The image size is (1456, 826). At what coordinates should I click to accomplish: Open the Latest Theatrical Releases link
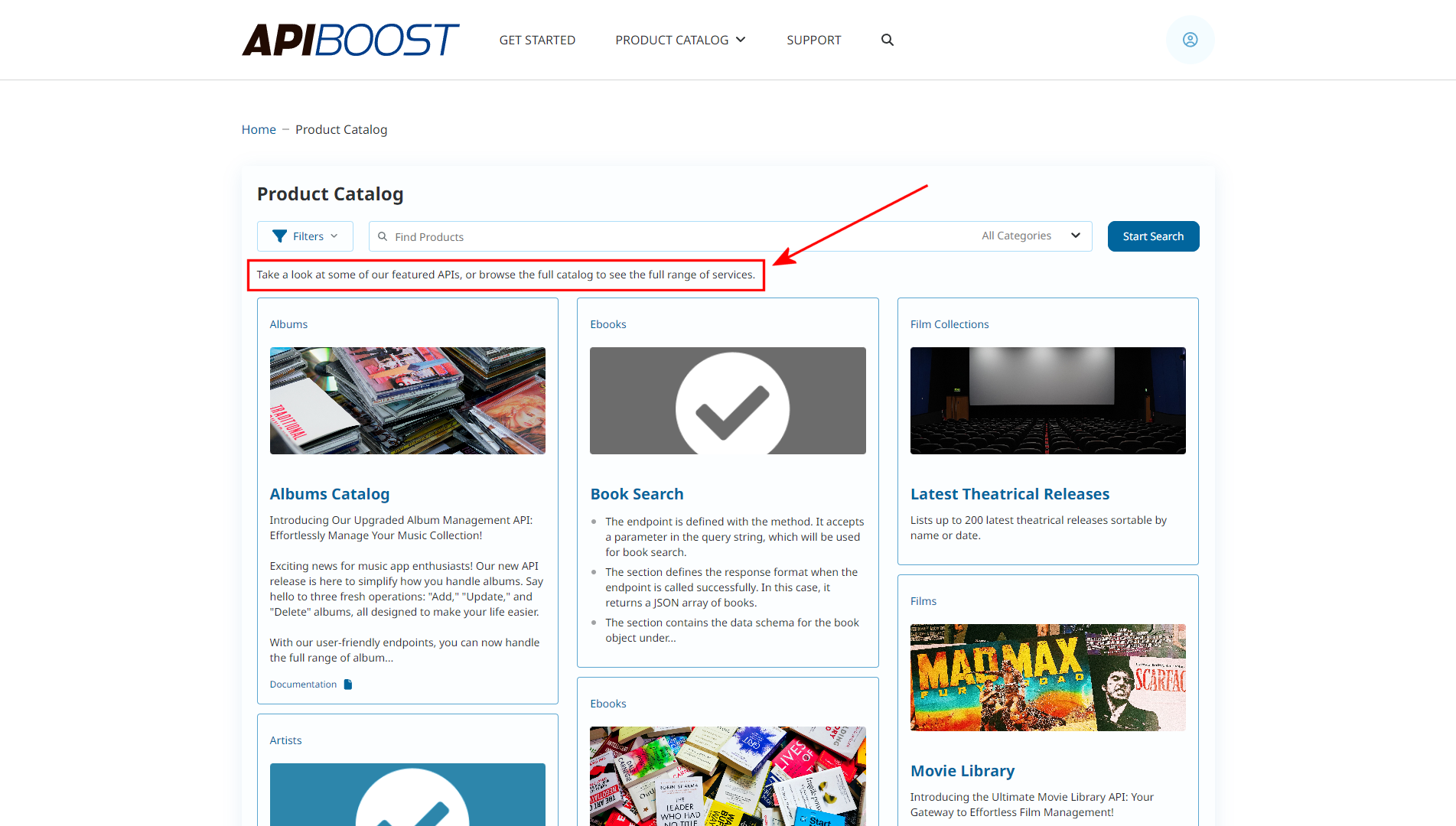[1010, 494]
